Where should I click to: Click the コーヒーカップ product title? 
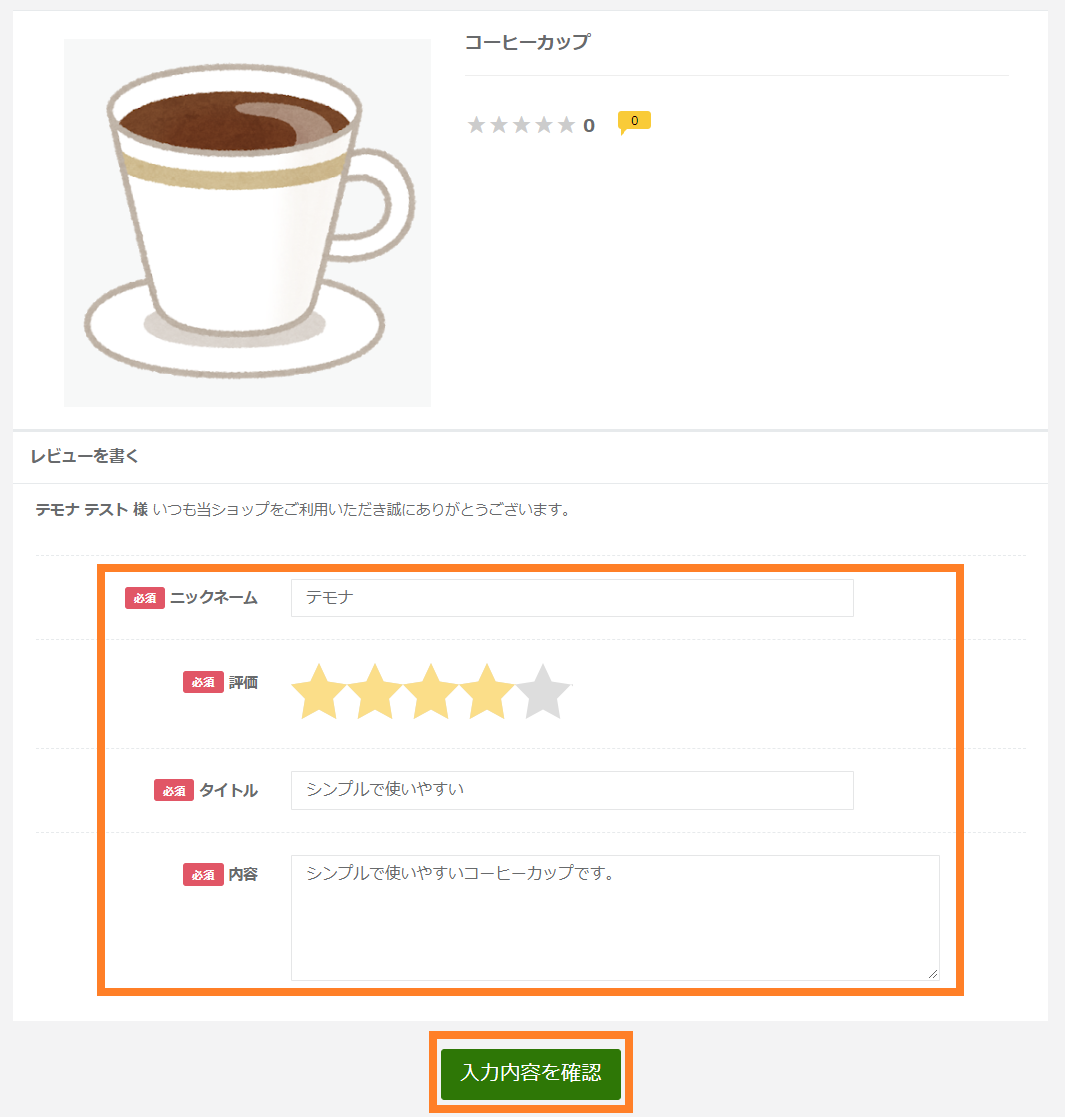pos(528,43)
